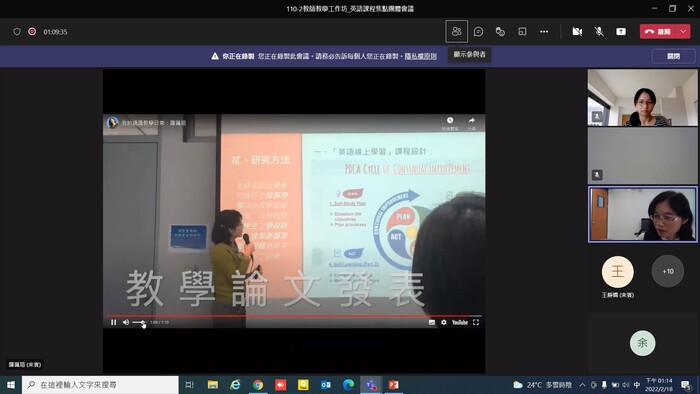
Task: Open the meeting chat
Action: click(x=479, y=32)
